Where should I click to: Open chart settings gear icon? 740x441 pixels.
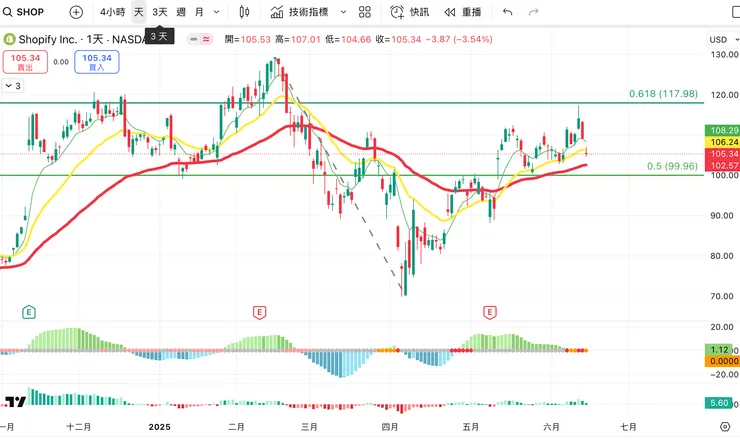tap(725, 427)
